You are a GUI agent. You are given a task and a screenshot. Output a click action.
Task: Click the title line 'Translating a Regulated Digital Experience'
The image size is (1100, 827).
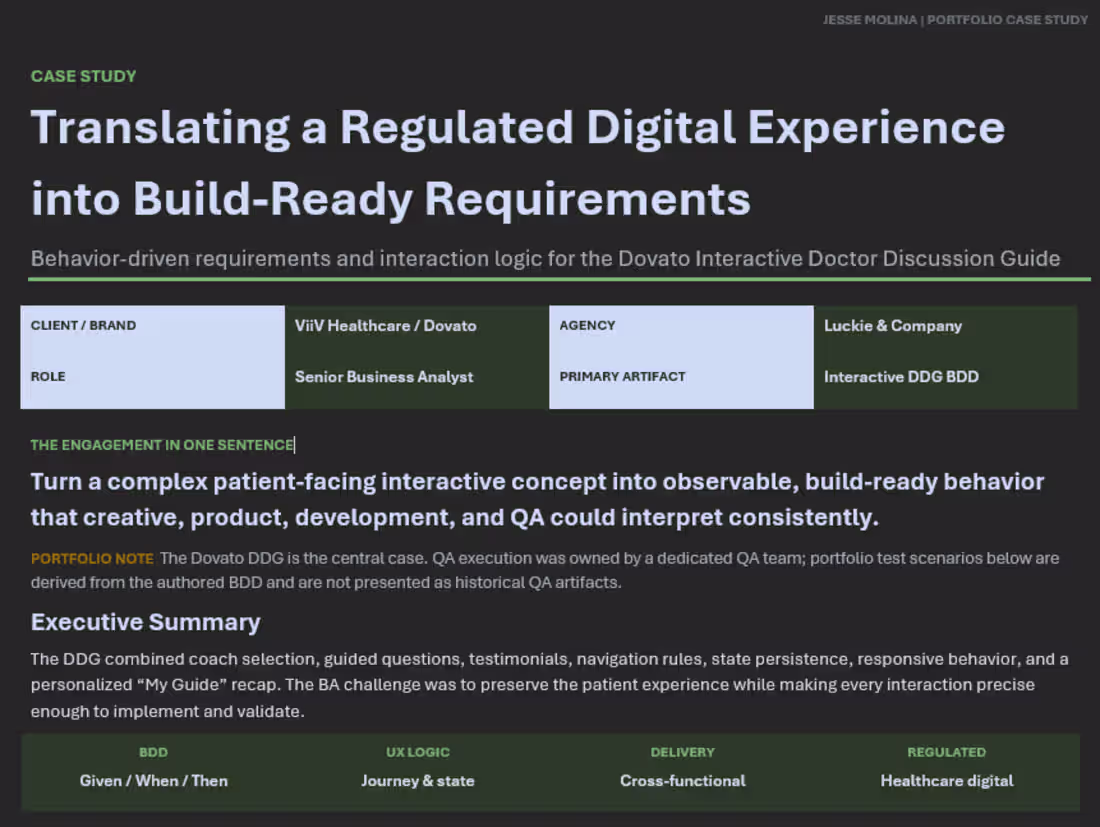(518, 128)
